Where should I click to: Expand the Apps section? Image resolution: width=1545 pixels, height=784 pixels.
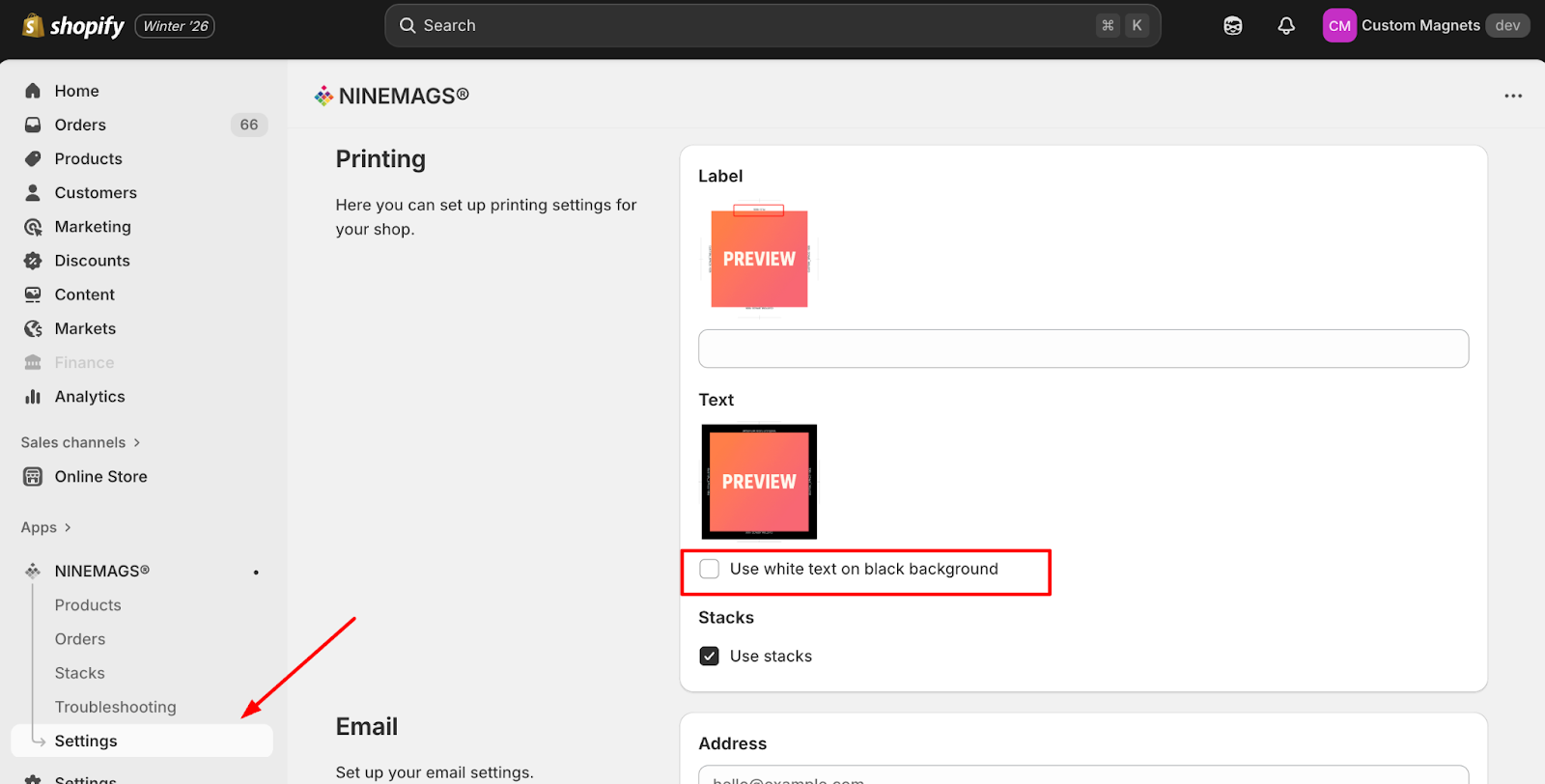click(46, 527)
